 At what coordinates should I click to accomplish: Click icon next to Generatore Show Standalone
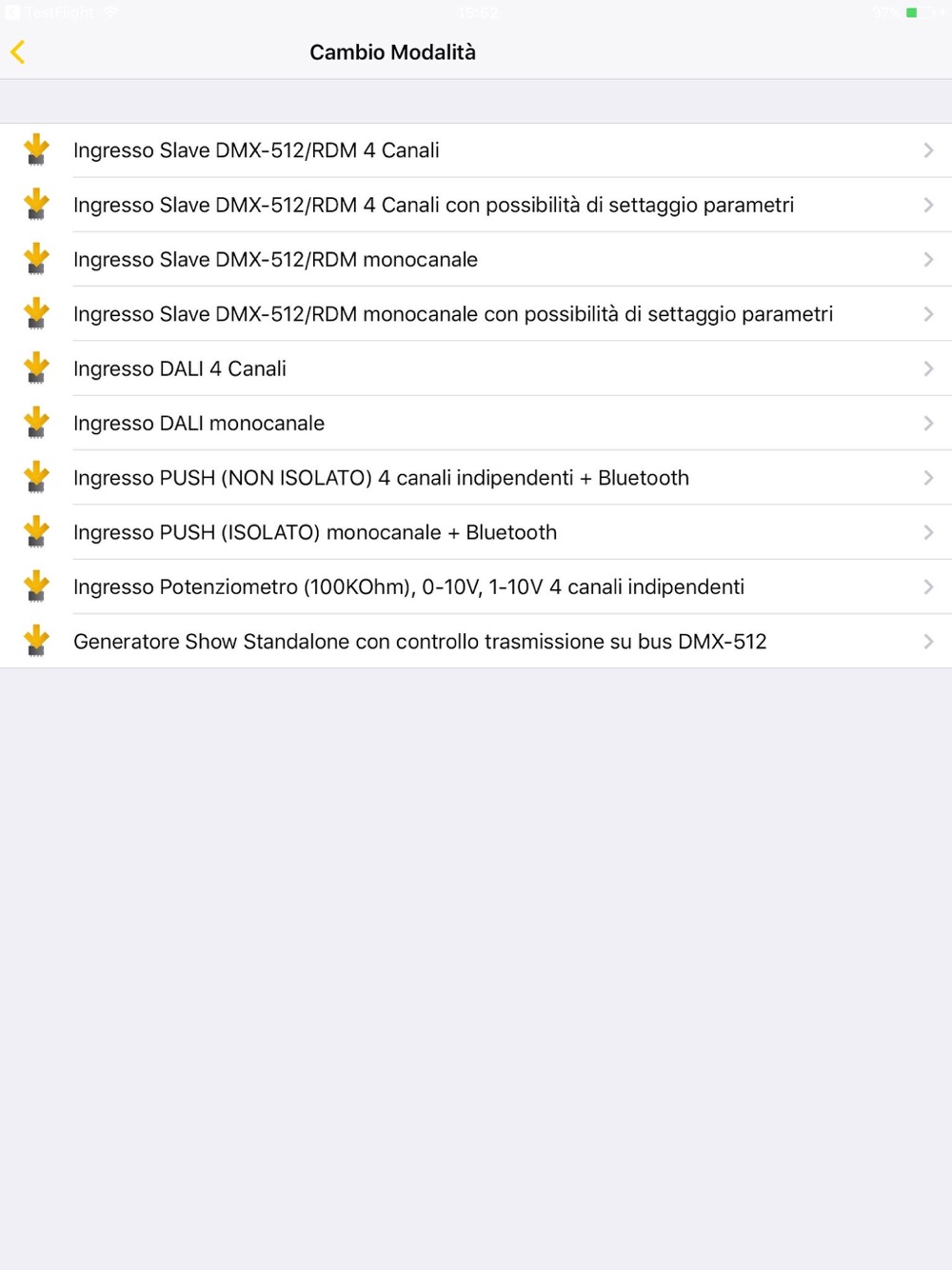(36, 641)
